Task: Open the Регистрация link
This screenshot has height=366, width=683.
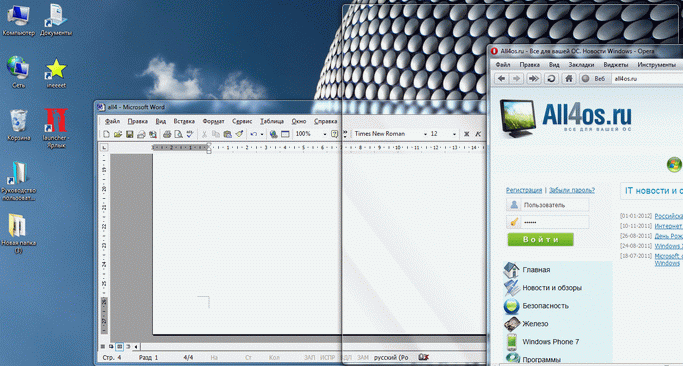Action: pos(524,190)
